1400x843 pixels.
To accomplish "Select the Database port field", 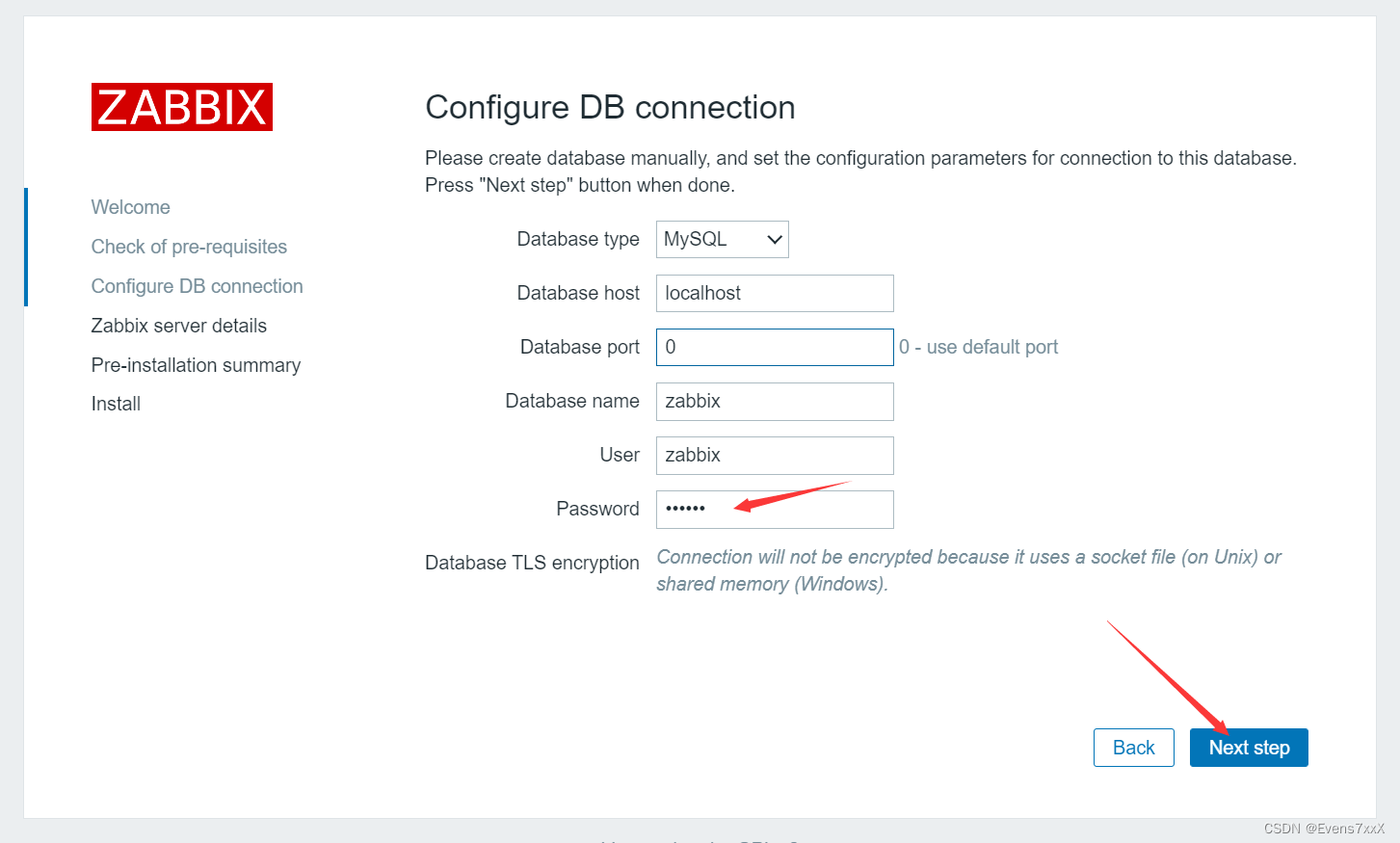I will [774, 347].
